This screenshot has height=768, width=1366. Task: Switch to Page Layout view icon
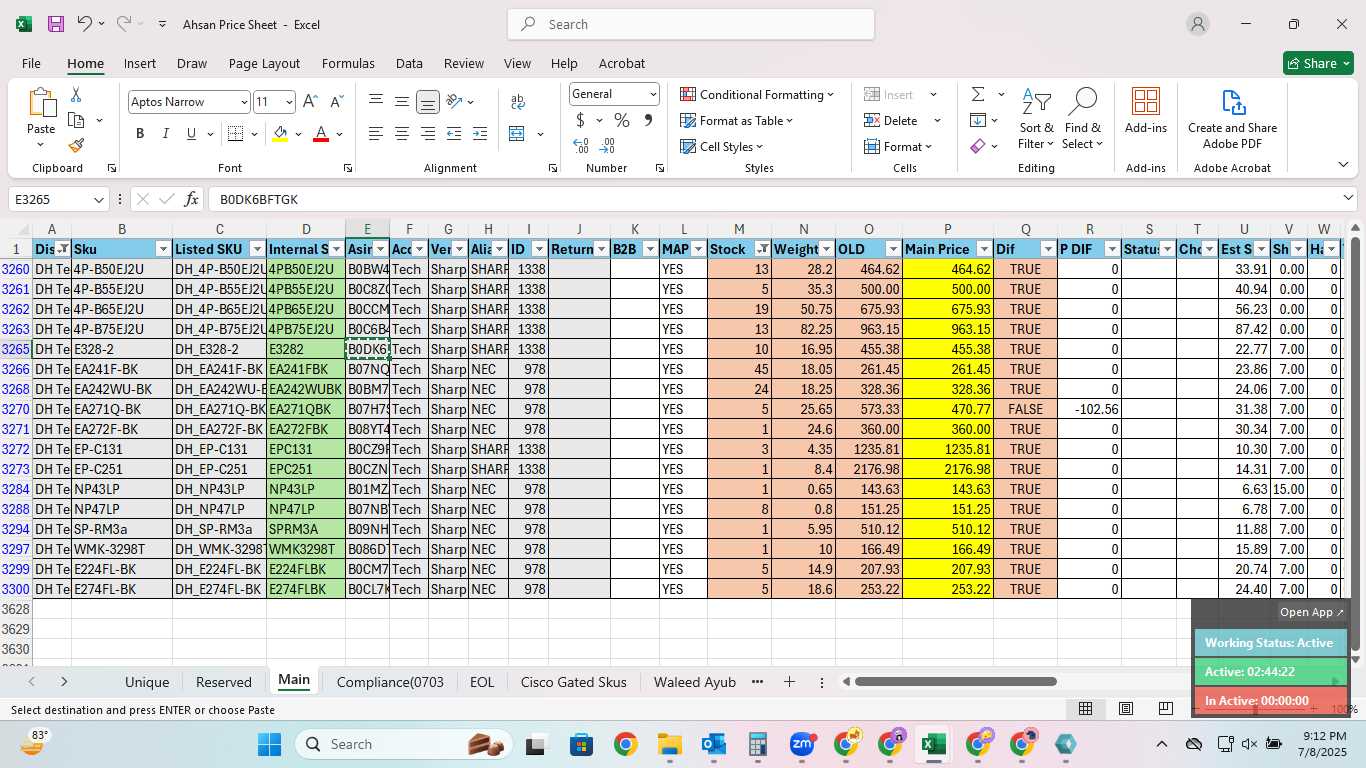tap(1125, 709)
